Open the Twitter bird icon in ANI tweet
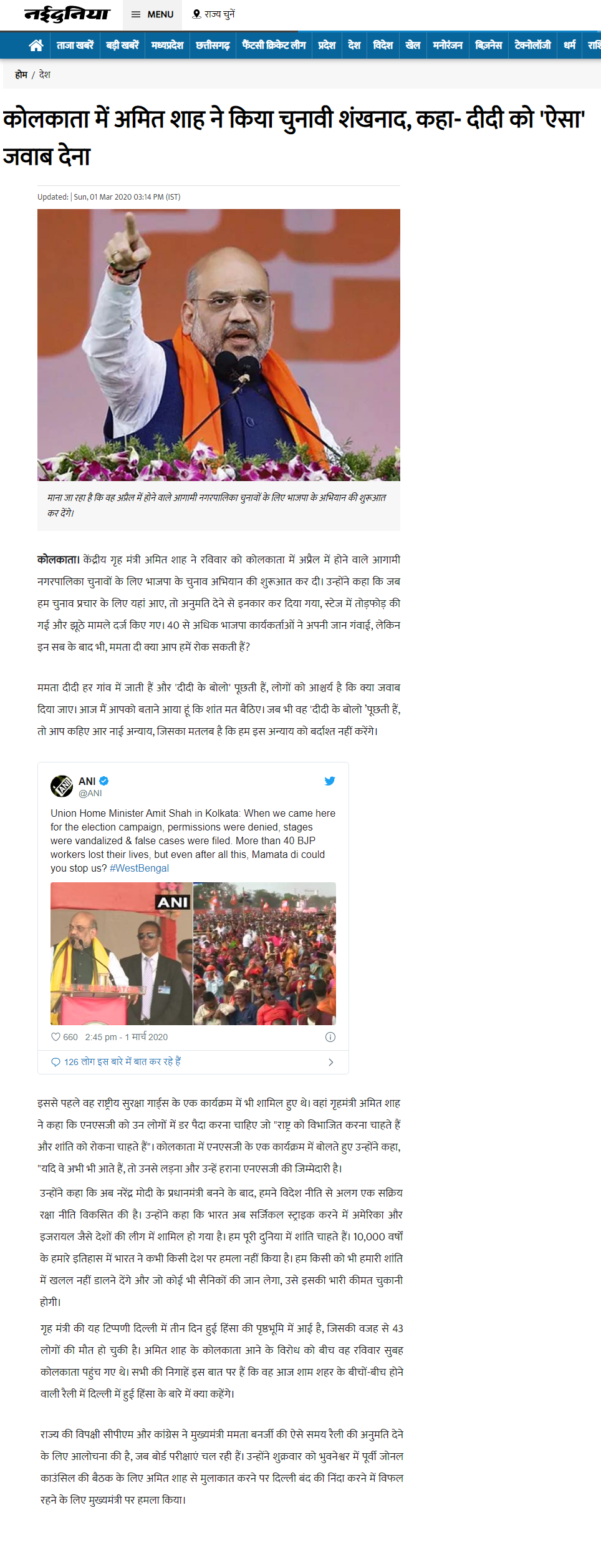This screenshot has width=601, height=1568. (330, 781)
